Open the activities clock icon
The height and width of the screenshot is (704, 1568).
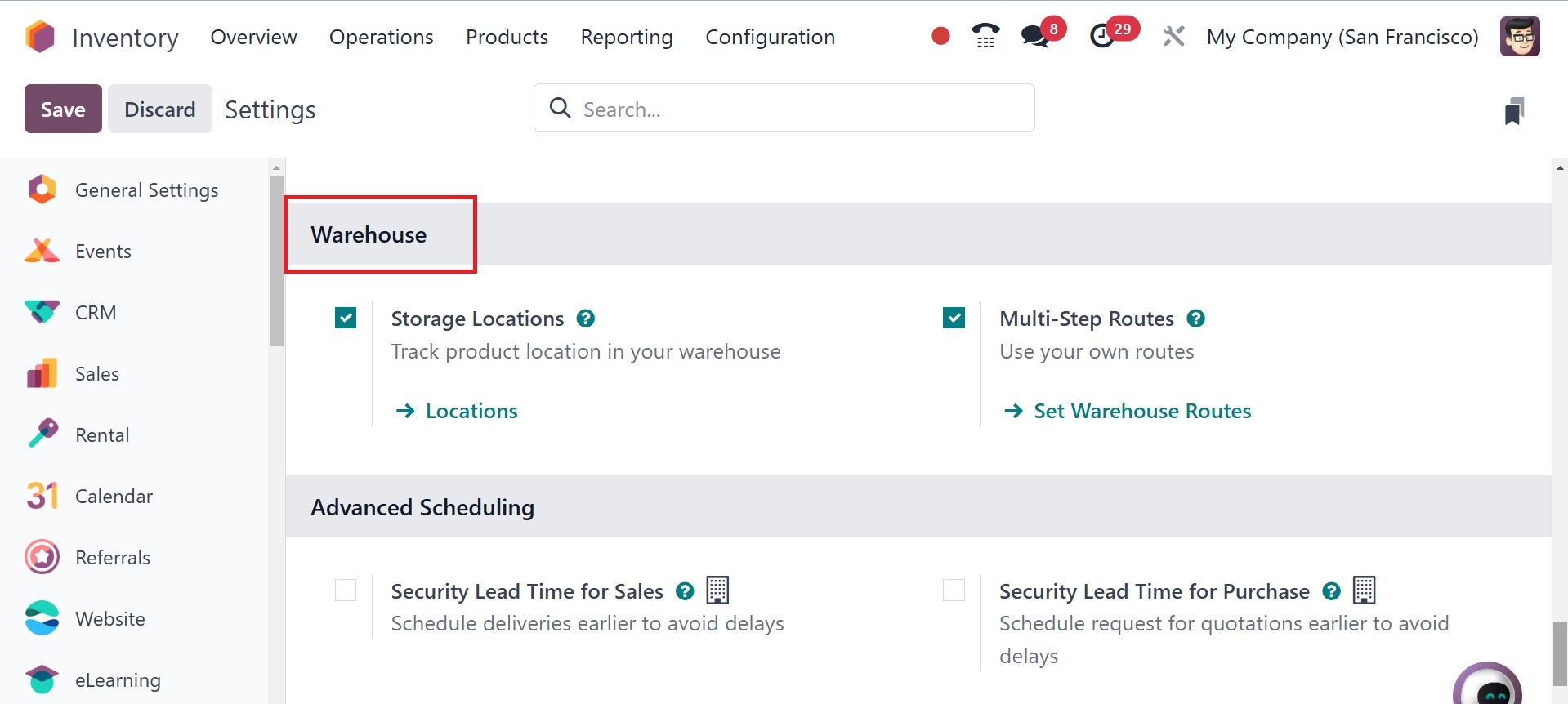[x=1103, y=36]
